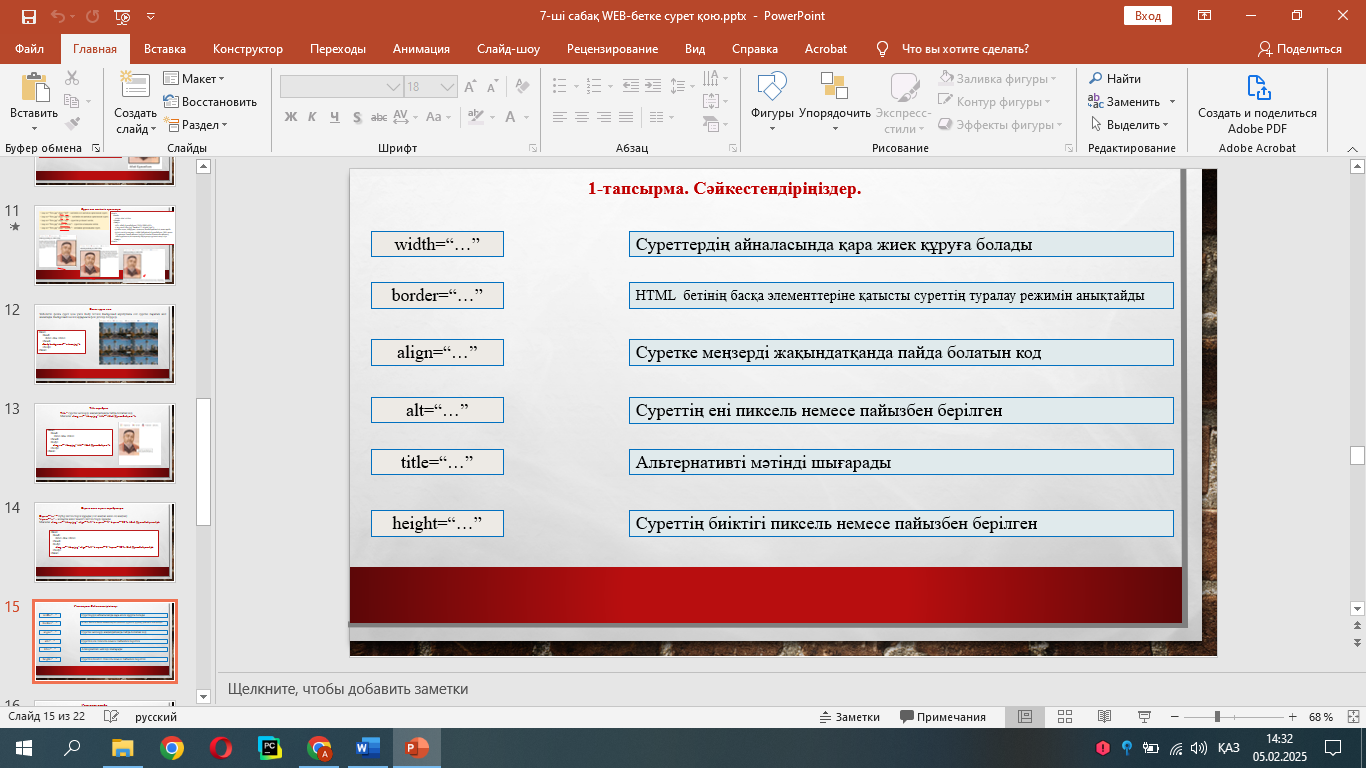The image size is (1366, 768).
Task: Click the Sign in (Вход) button
Action: 1147,16
